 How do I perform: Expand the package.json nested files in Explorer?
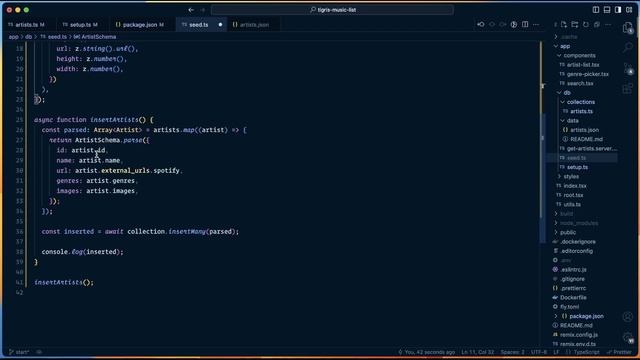[x=556, y=316]
